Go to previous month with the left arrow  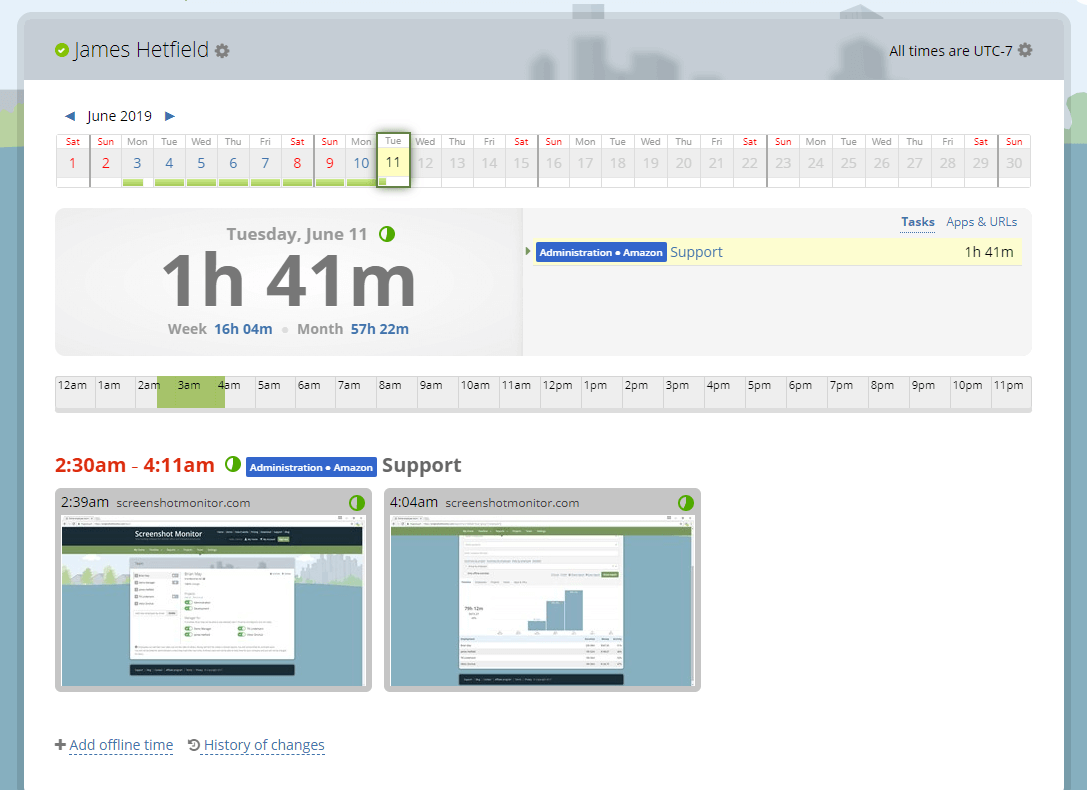69,116
